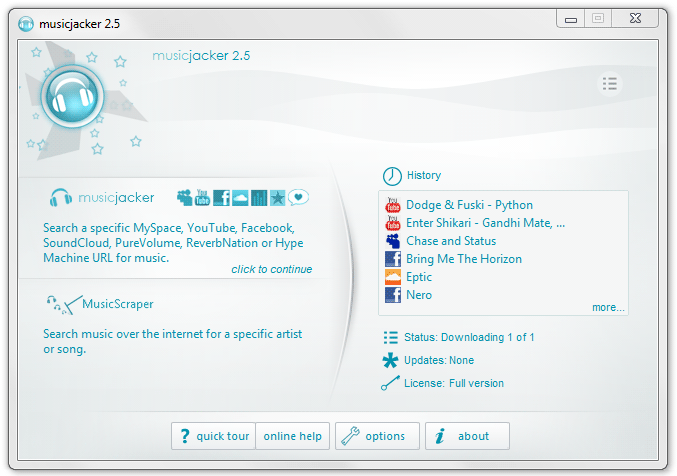Click SoundCloud icon next to Eptic
677x476 pixels.
click(x=393, y=277)
